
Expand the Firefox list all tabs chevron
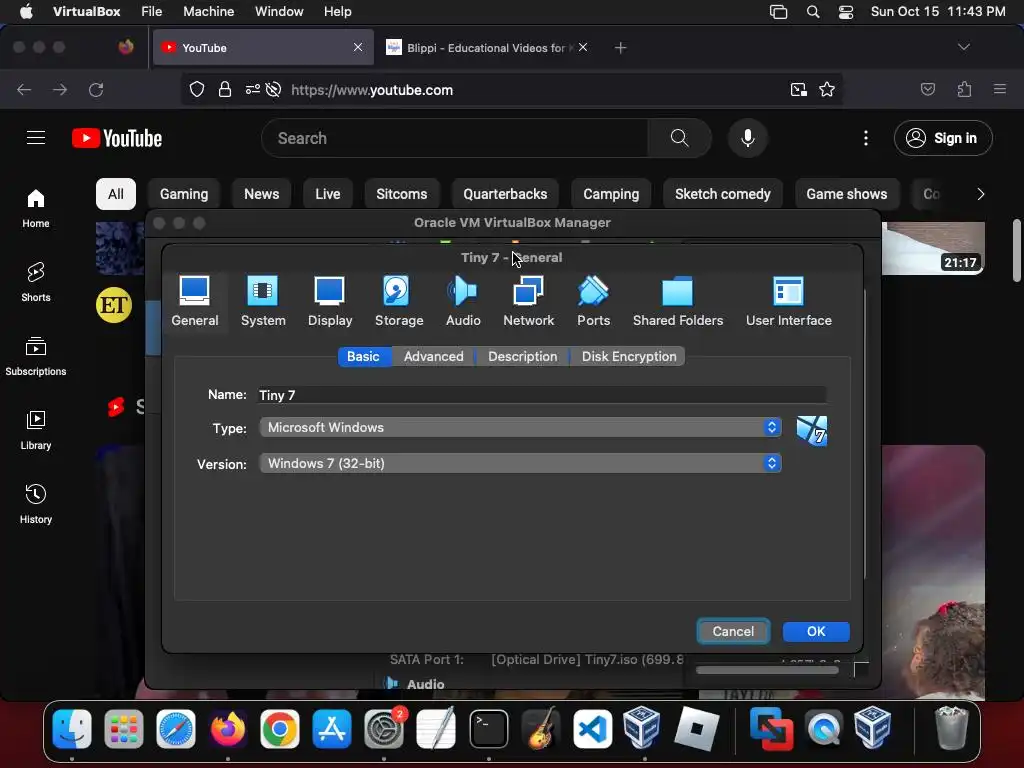963,47
